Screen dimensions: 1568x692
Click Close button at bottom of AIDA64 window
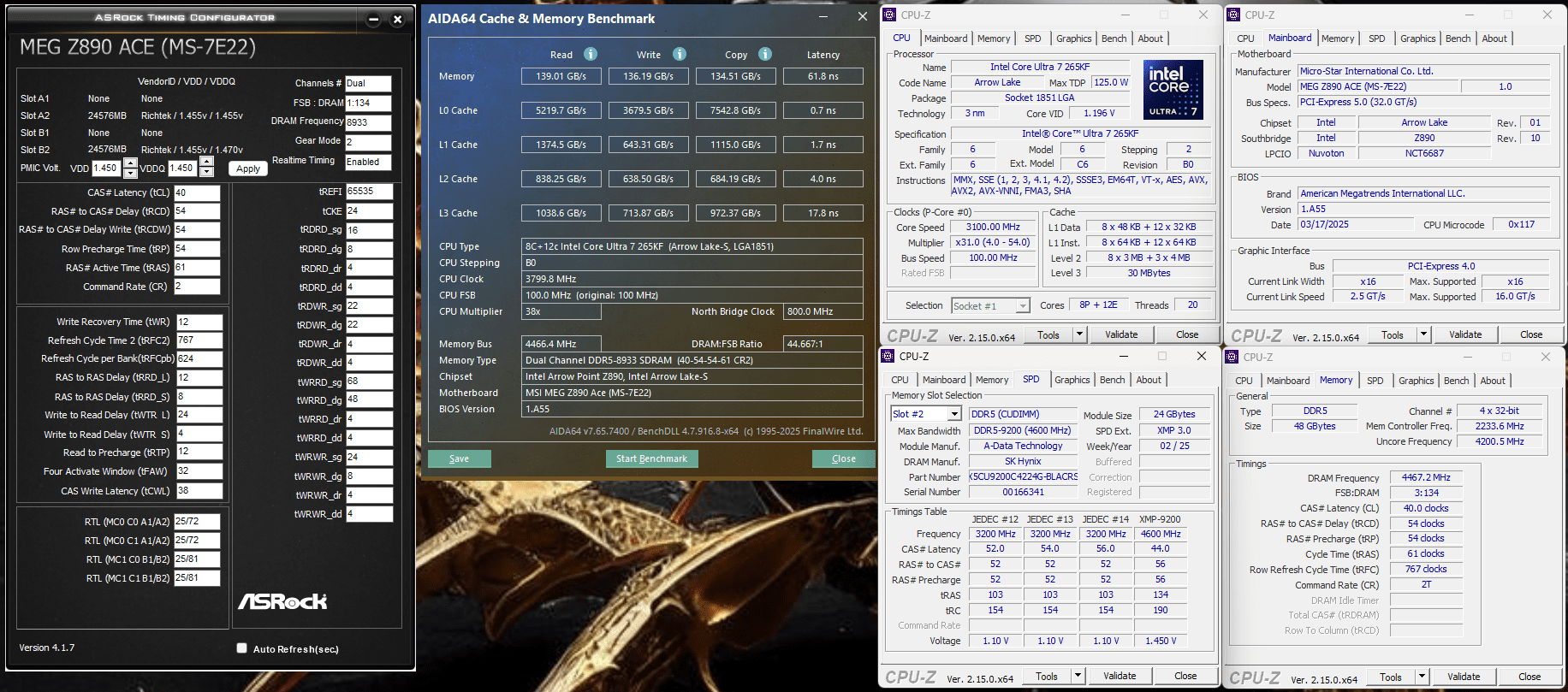click(844, 458)
